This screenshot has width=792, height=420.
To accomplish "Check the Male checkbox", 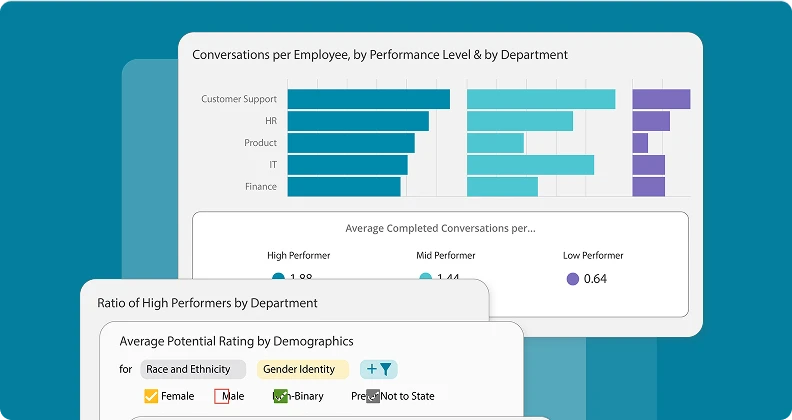I will pos(222,396).
